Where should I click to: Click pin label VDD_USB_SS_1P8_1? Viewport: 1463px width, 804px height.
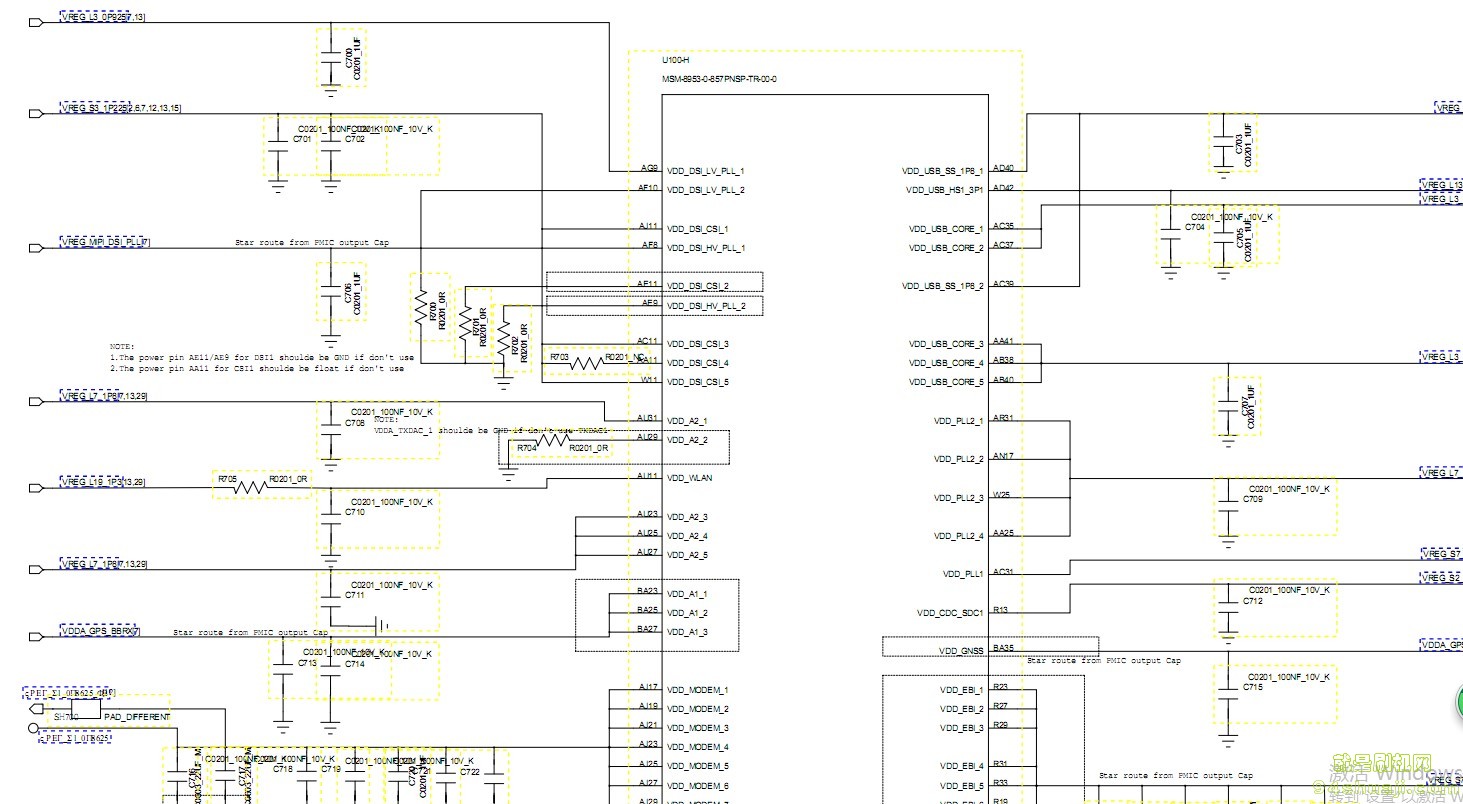(942, 171)
